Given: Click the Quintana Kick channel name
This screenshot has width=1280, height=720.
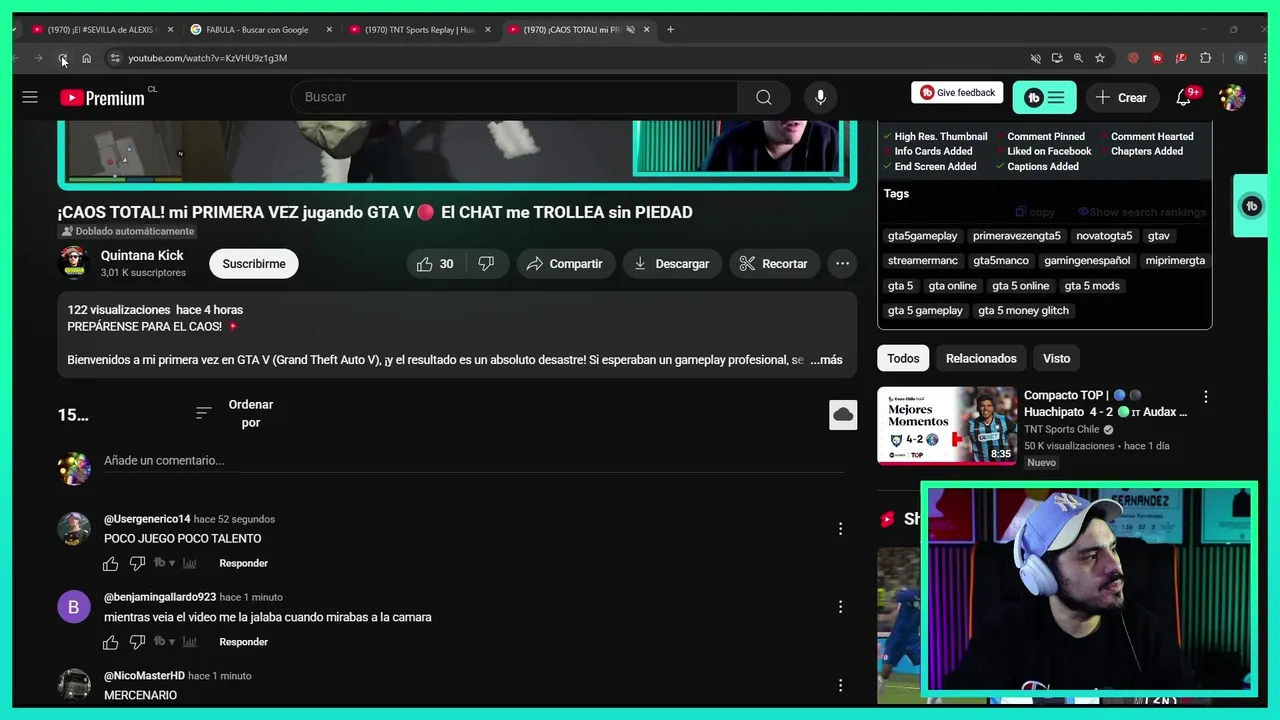Looking at the screenshot, I should (142, 255).
